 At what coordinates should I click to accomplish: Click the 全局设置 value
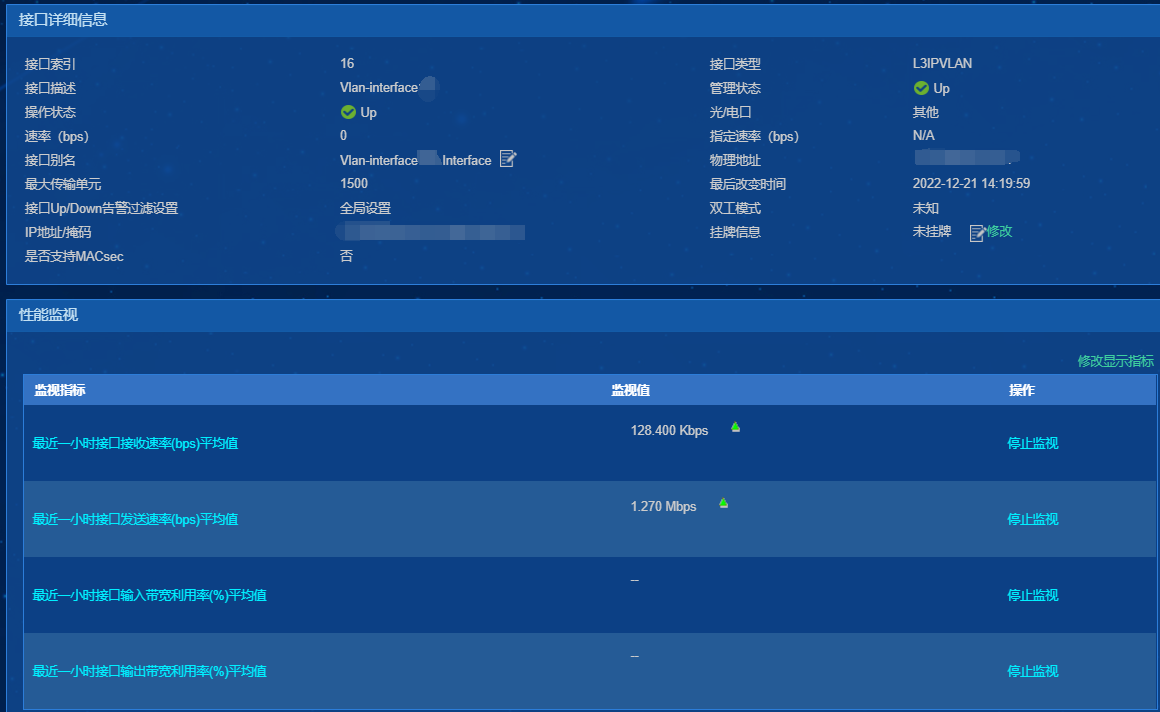point(365,208)
